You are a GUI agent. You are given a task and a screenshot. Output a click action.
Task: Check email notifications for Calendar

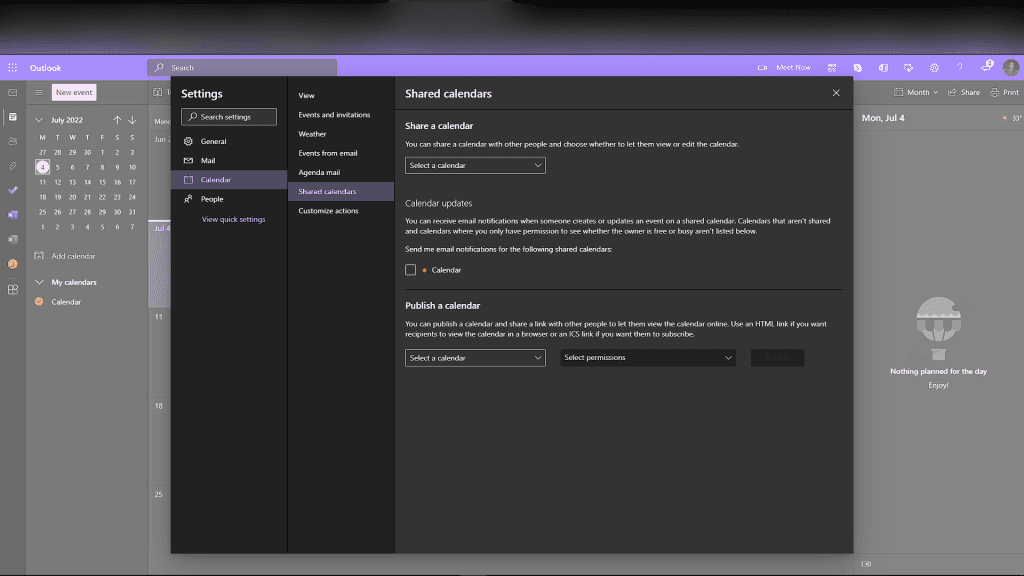[x=410, y=270]
